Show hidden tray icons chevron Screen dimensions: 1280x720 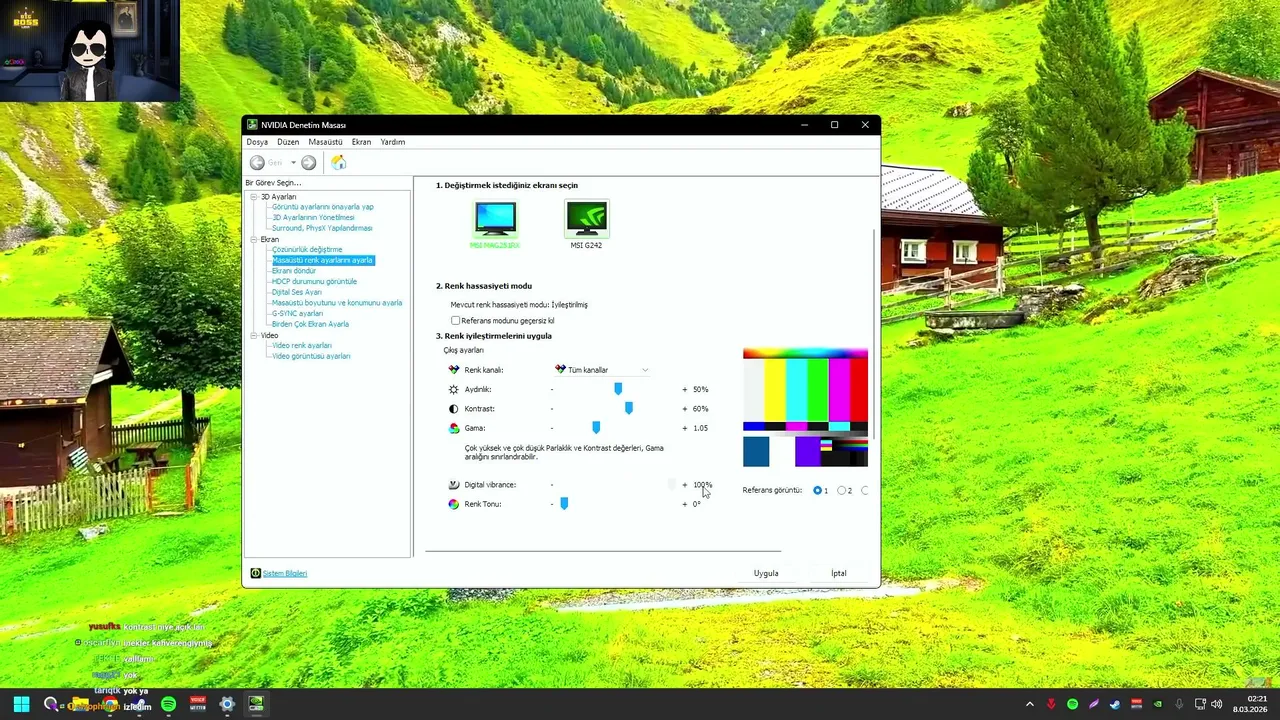[x=1030, y=704]
